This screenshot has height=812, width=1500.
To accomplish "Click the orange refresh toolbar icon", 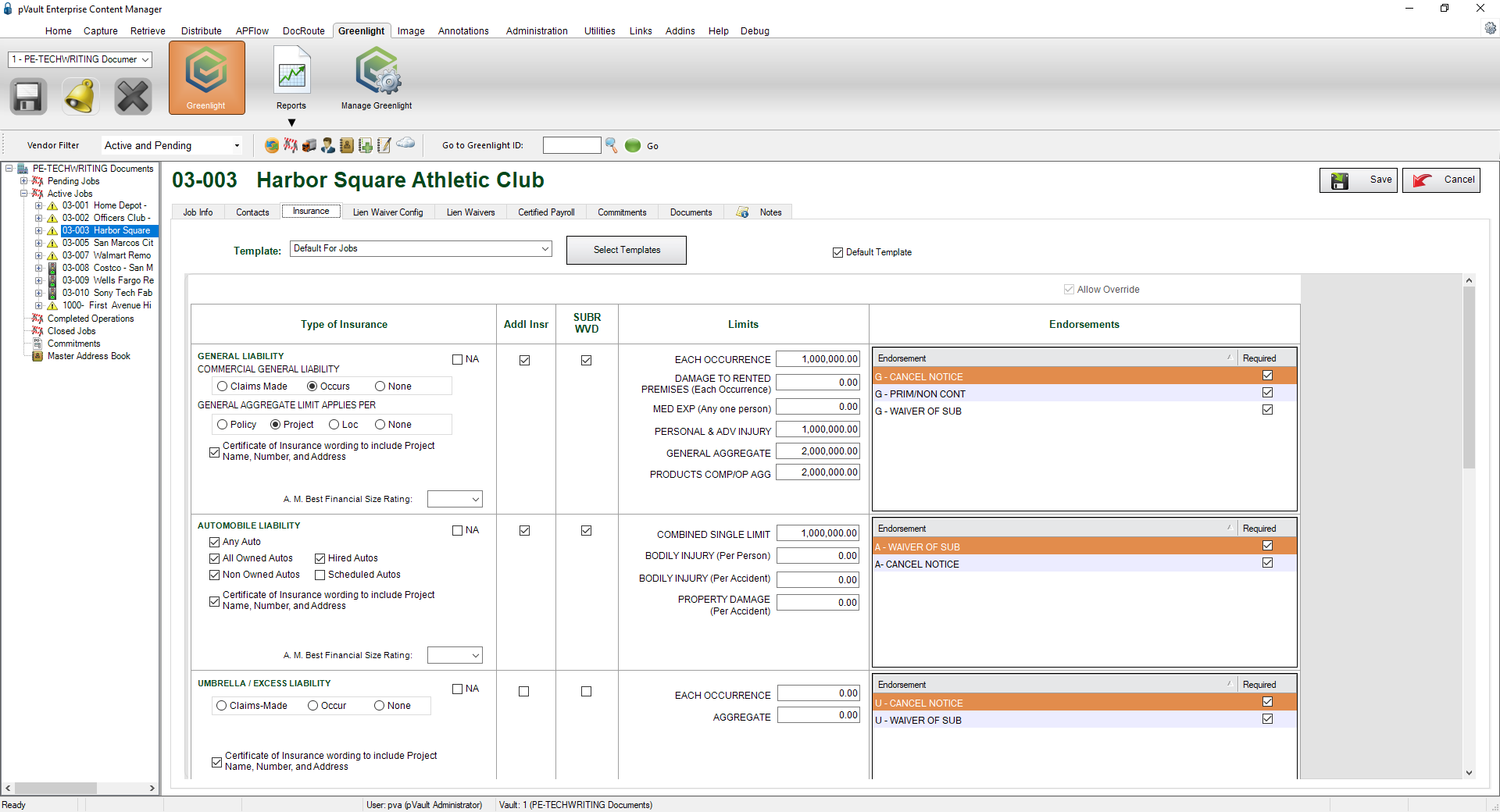I will pyautogui.click(x=272, y=145).
